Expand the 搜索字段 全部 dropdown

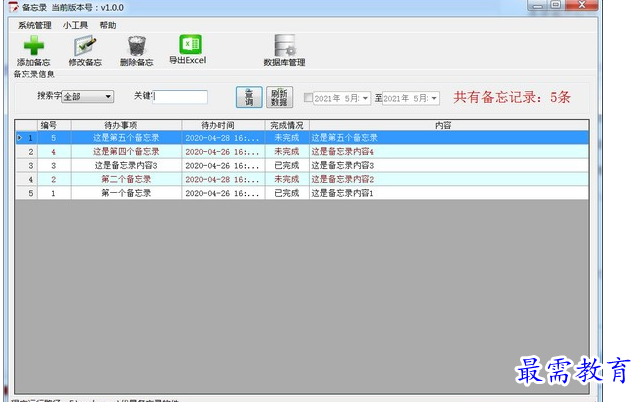point(108,97)
